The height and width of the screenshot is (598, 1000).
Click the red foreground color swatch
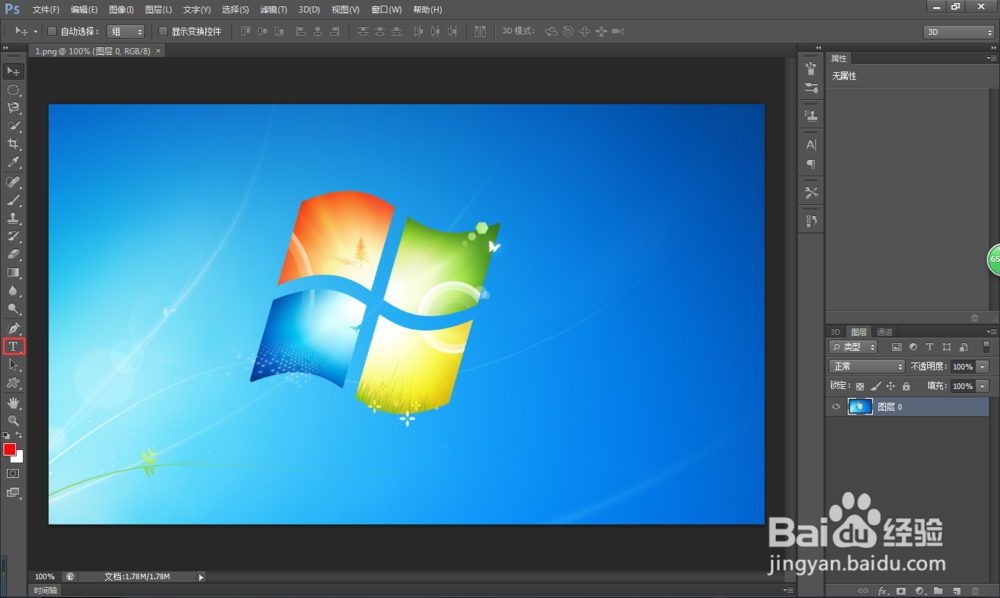(x=9, y=449)
